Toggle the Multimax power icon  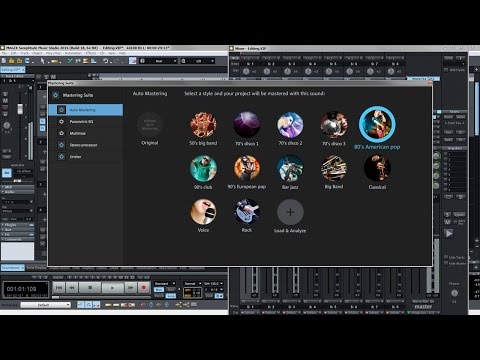point(61,133)
